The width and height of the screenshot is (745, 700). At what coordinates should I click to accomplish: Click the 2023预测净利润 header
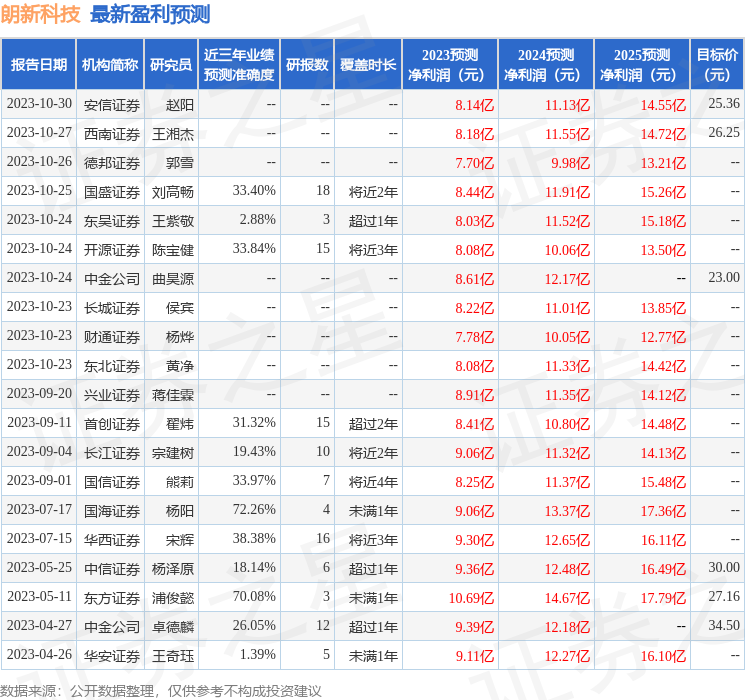pos(450,65)
